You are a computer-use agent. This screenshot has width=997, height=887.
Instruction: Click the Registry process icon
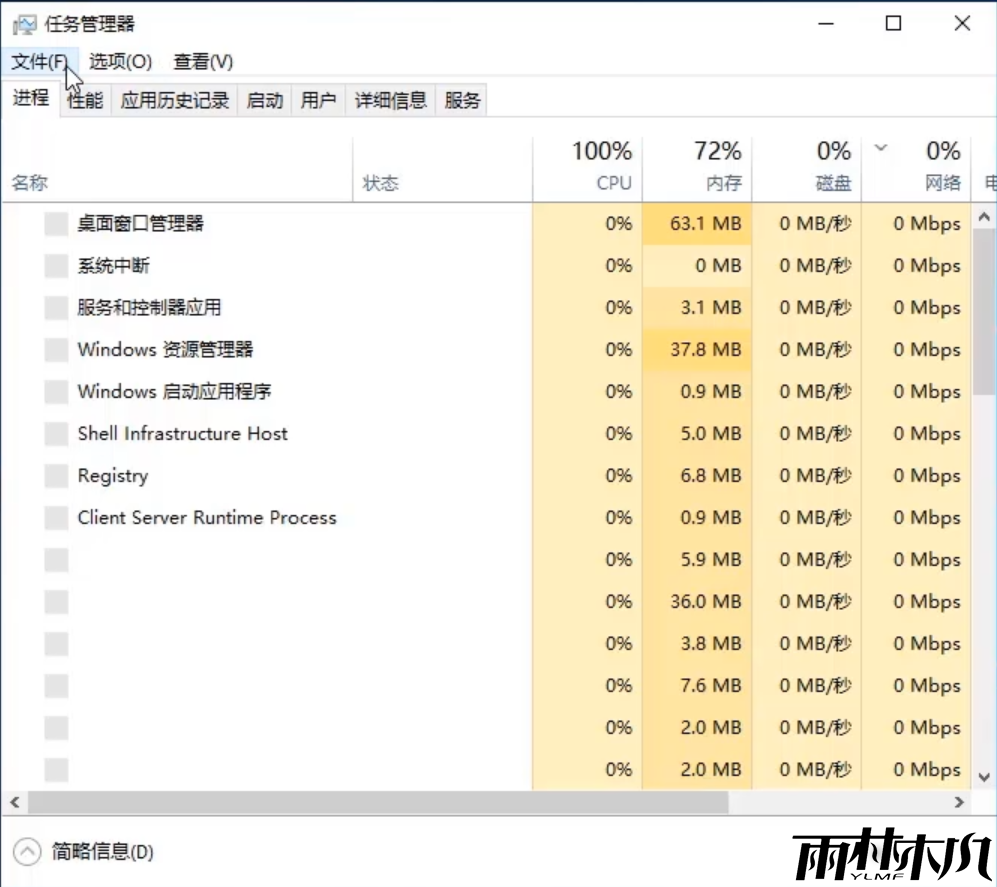(55, 475)
